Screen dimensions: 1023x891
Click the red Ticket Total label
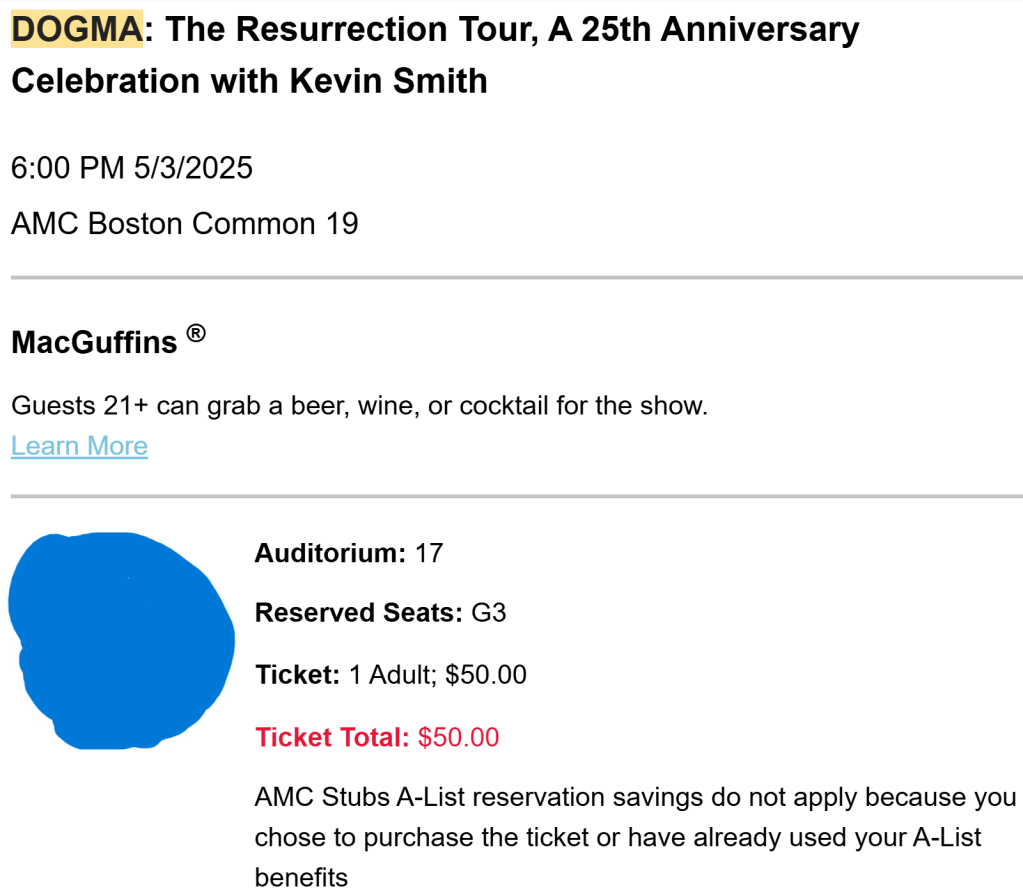coord(332,738)
